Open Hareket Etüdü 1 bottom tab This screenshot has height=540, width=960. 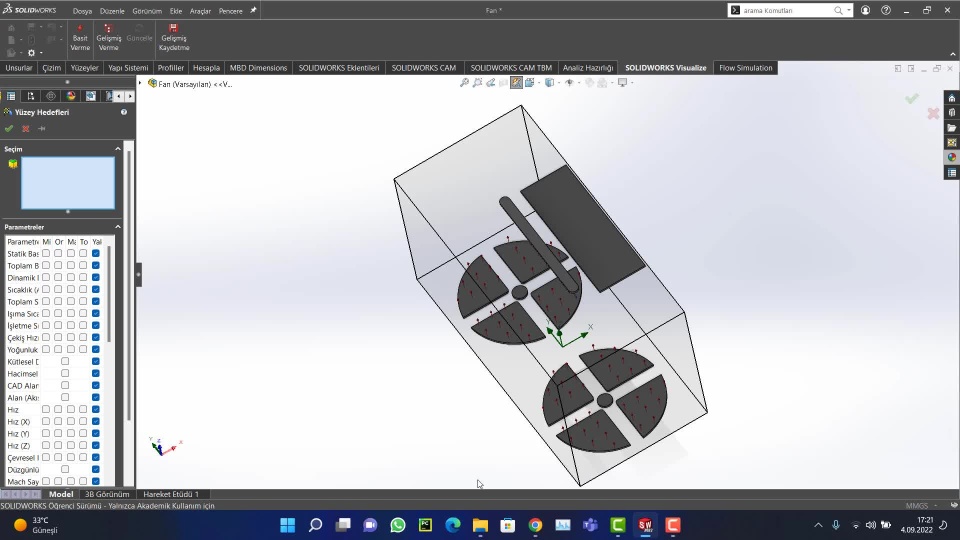[x=171, y=494]
